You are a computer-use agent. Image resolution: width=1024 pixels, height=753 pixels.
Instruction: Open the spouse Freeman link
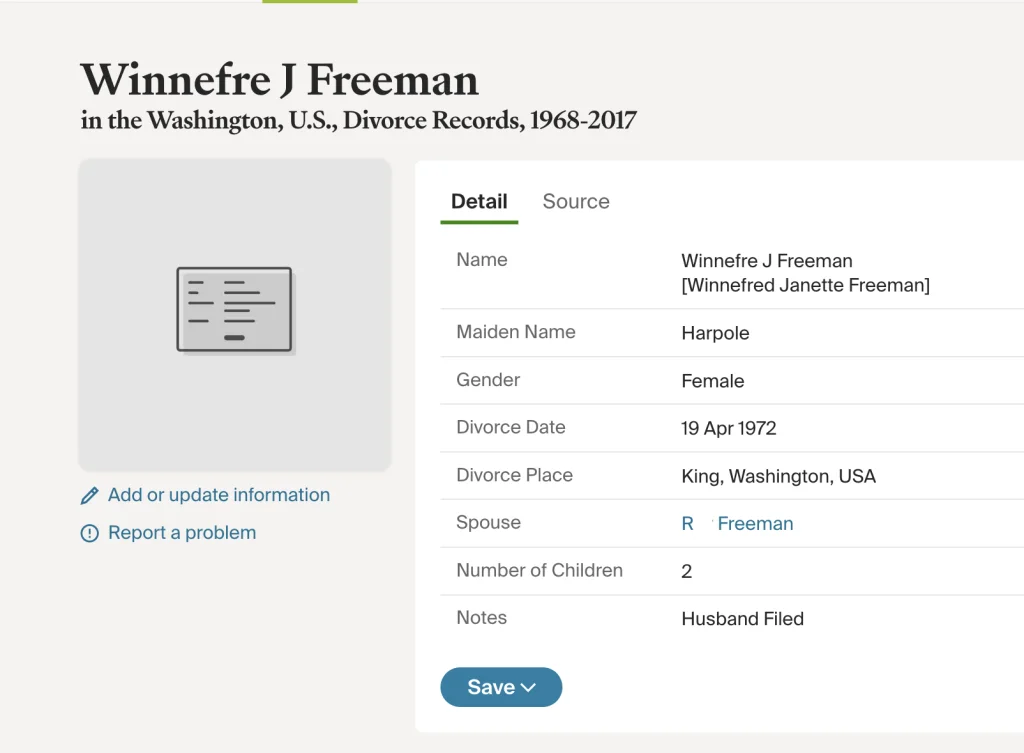[x=738, y=523]
